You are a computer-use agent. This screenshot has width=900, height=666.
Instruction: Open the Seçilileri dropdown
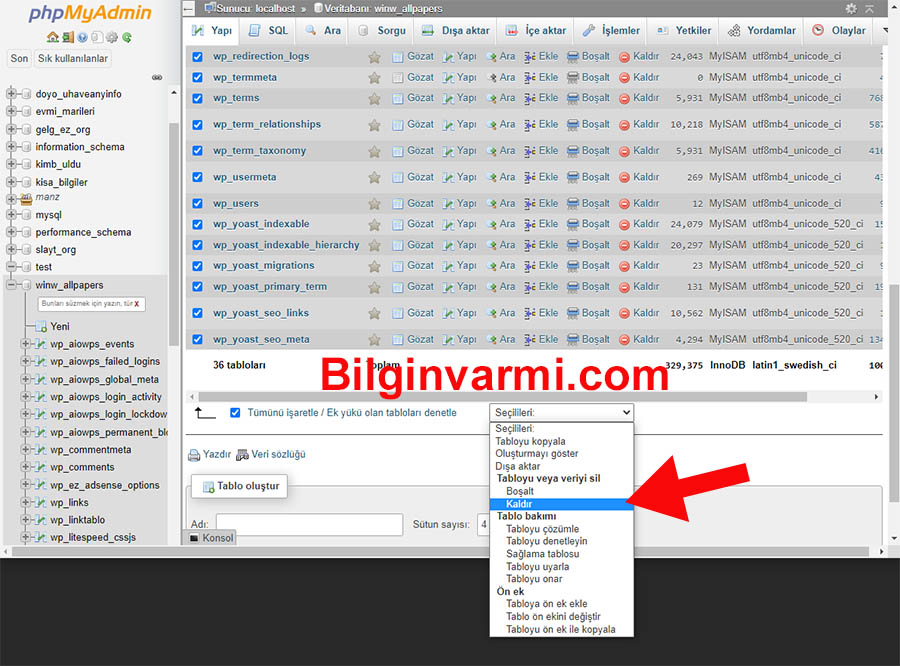pyautogui.click(x=561, y=412)
